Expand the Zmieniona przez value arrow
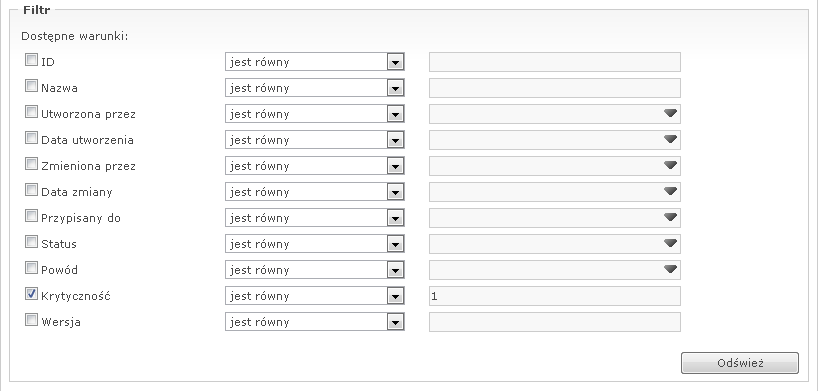The image size is (818, 391). pos(670,165)
